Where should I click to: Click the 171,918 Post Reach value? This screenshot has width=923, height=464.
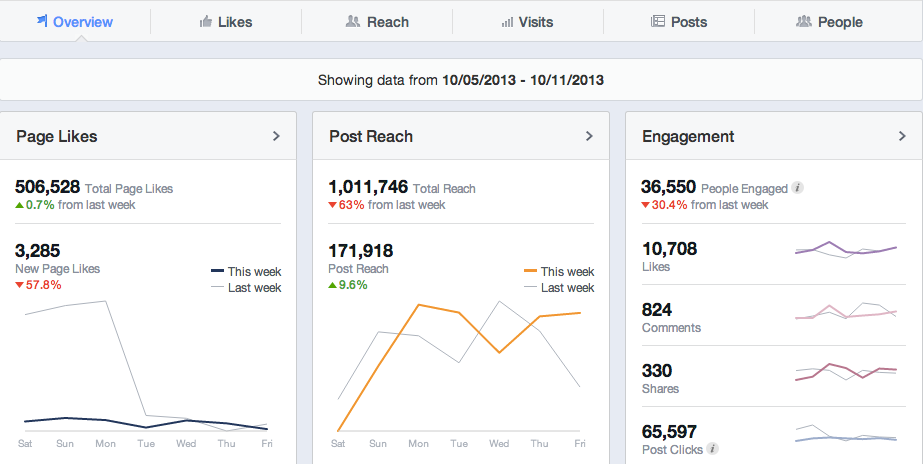(360, 251)
